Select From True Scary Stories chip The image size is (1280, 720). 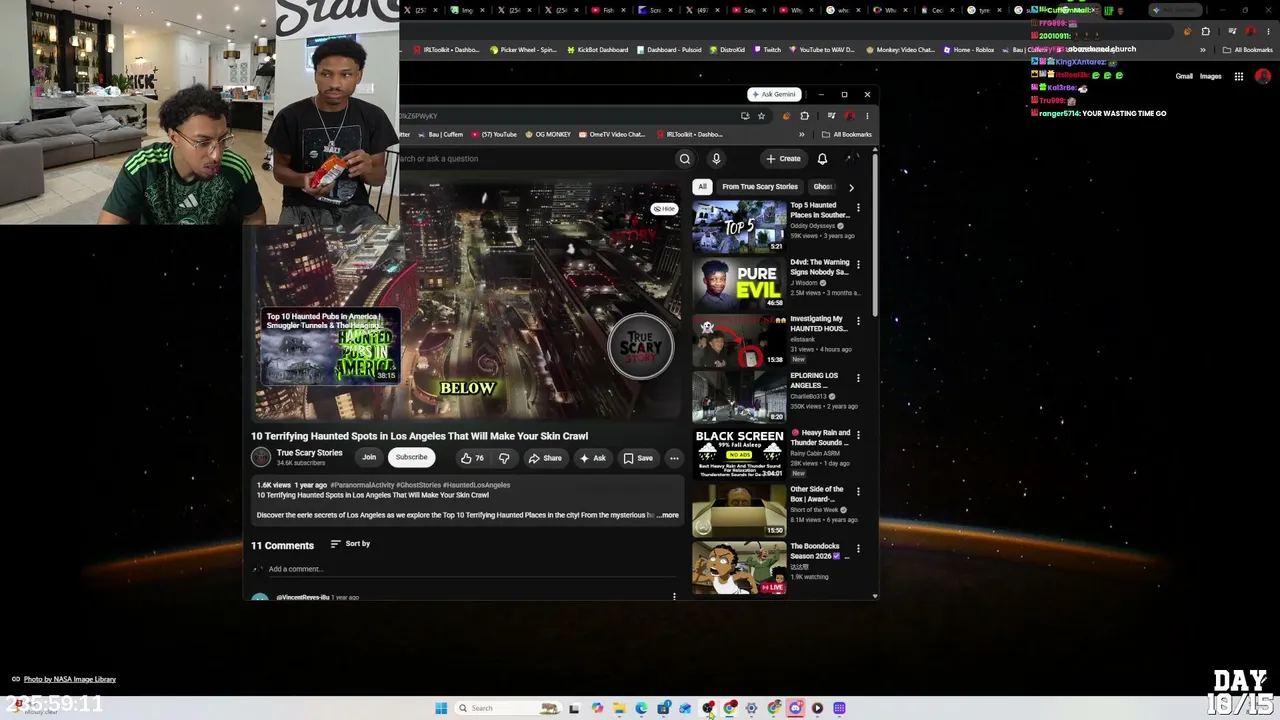[760, 187]
